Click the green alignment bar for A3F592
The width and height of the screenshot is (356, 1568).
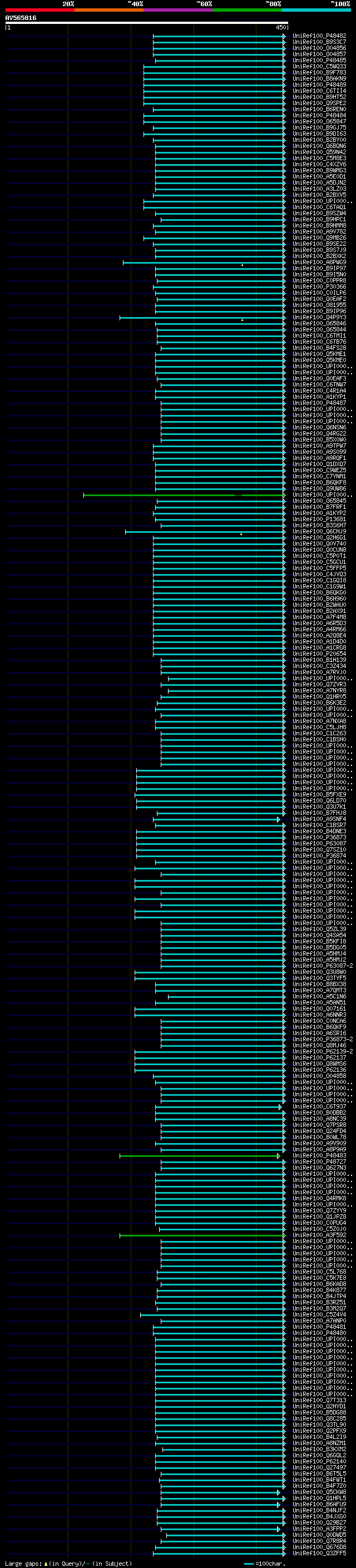202,1235
